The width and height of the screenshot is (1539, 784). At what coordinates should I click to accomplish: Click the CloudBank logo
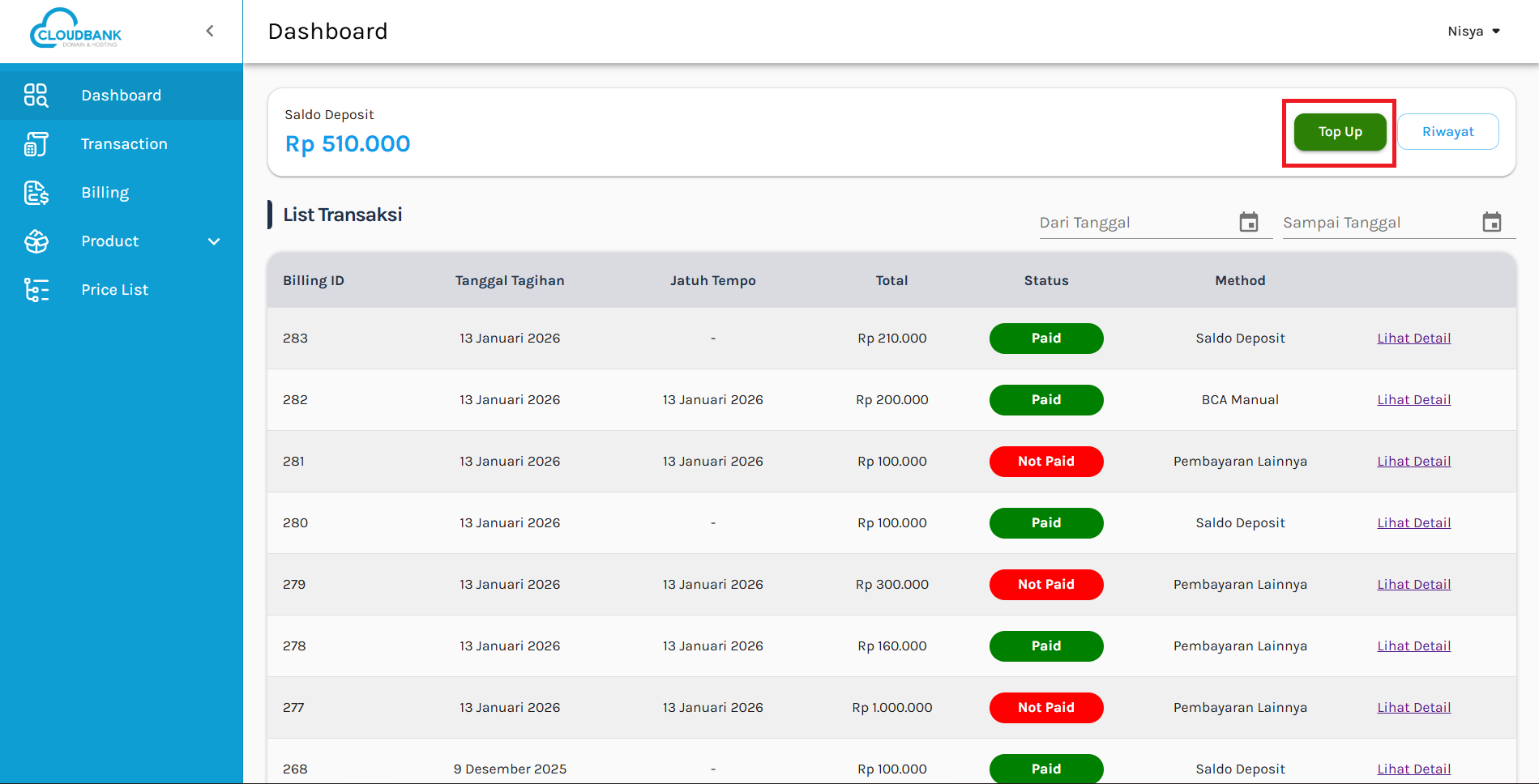tap(75, 30)
